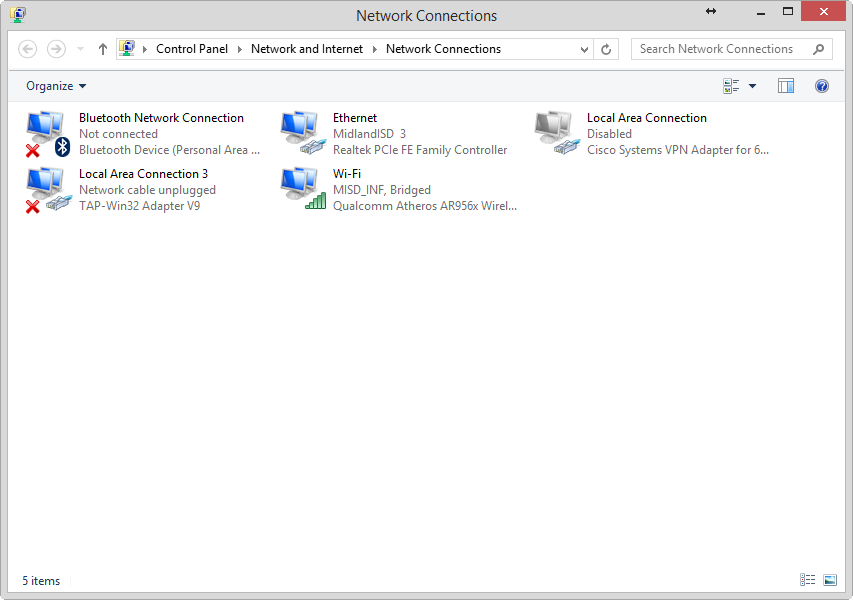This screenshot has width=853, height=600.
Task: Click the double-arrow button in title bar
Action: 711,11
